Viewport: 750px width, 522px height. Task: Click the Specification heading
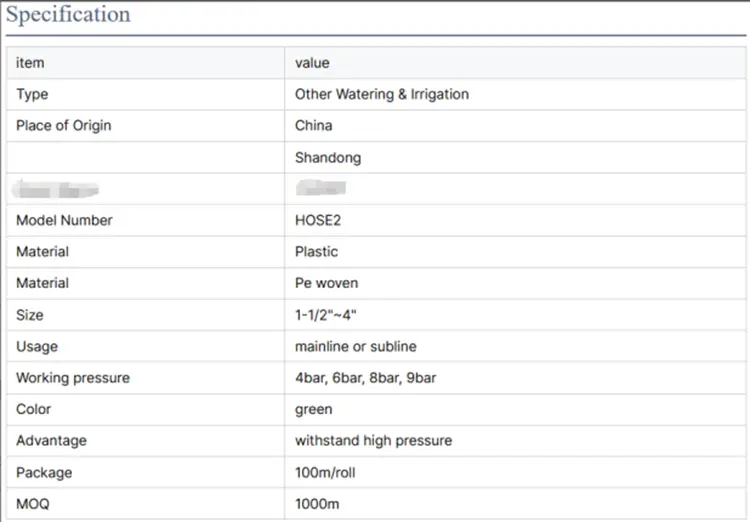pyautogui.click(x=68, y=15)
